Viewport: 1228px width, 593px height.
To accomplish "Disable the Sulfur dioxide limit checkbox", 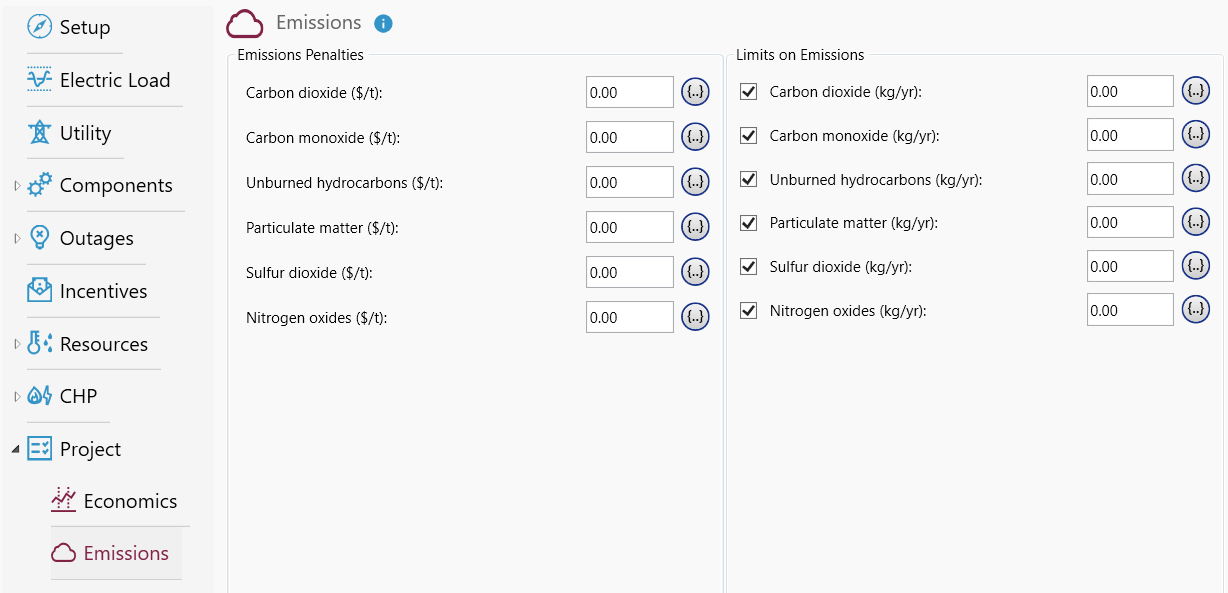I will [x=748, y=267].
